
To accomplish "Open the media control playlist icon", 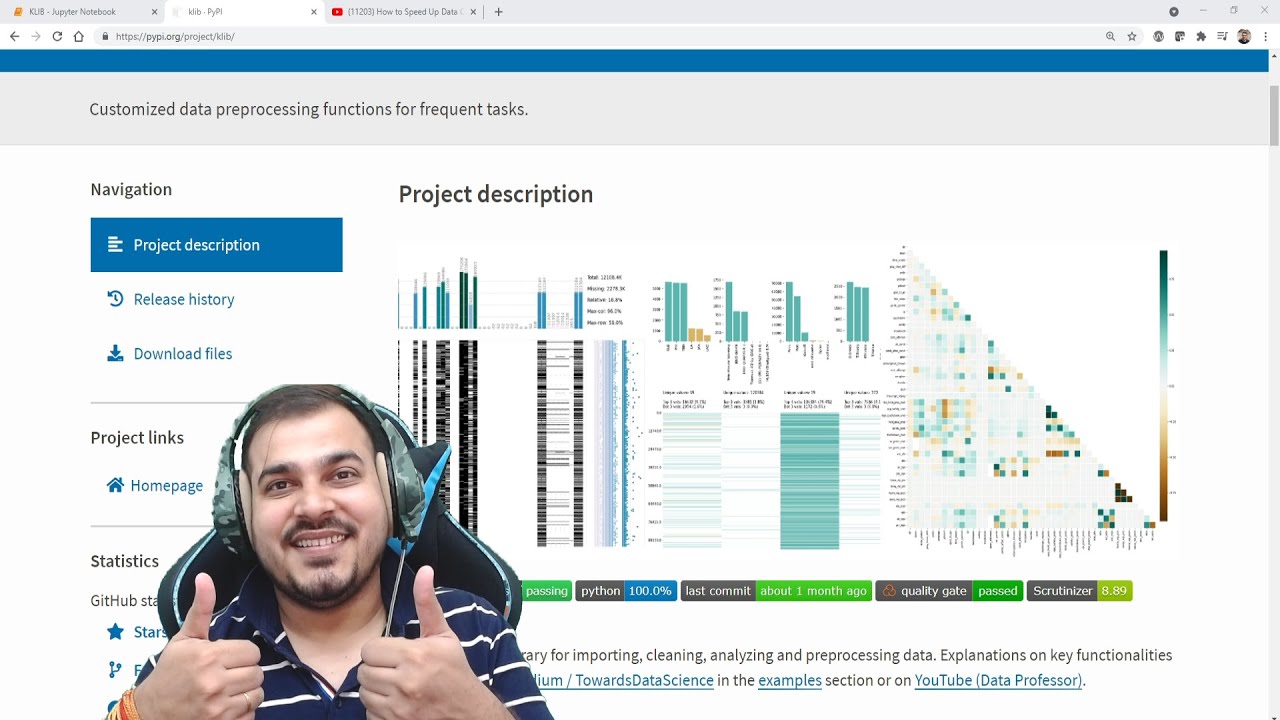I will click(1222, 36).
